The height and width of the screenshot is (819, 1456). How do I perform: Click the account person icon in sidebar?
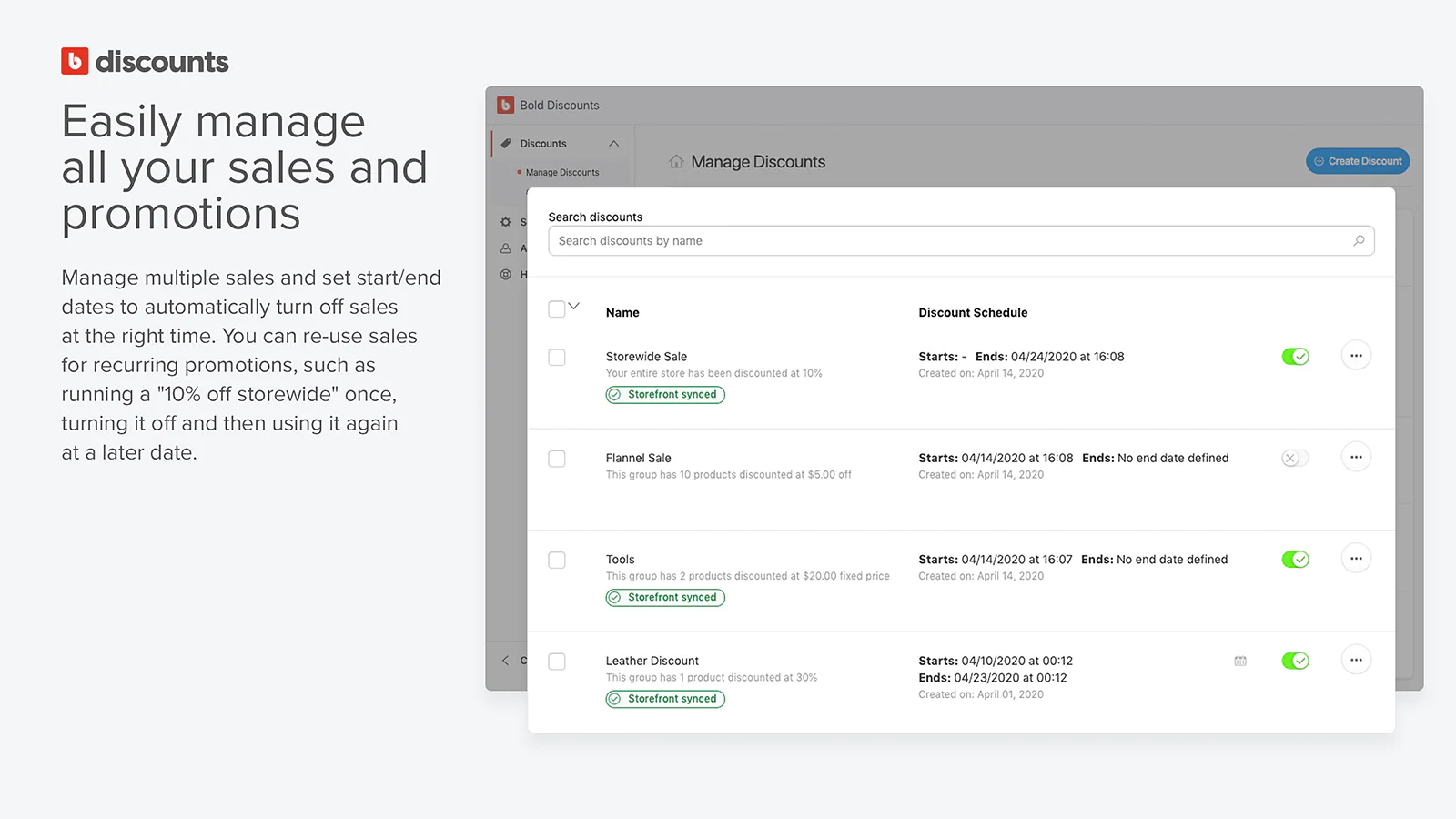point(506,248)
